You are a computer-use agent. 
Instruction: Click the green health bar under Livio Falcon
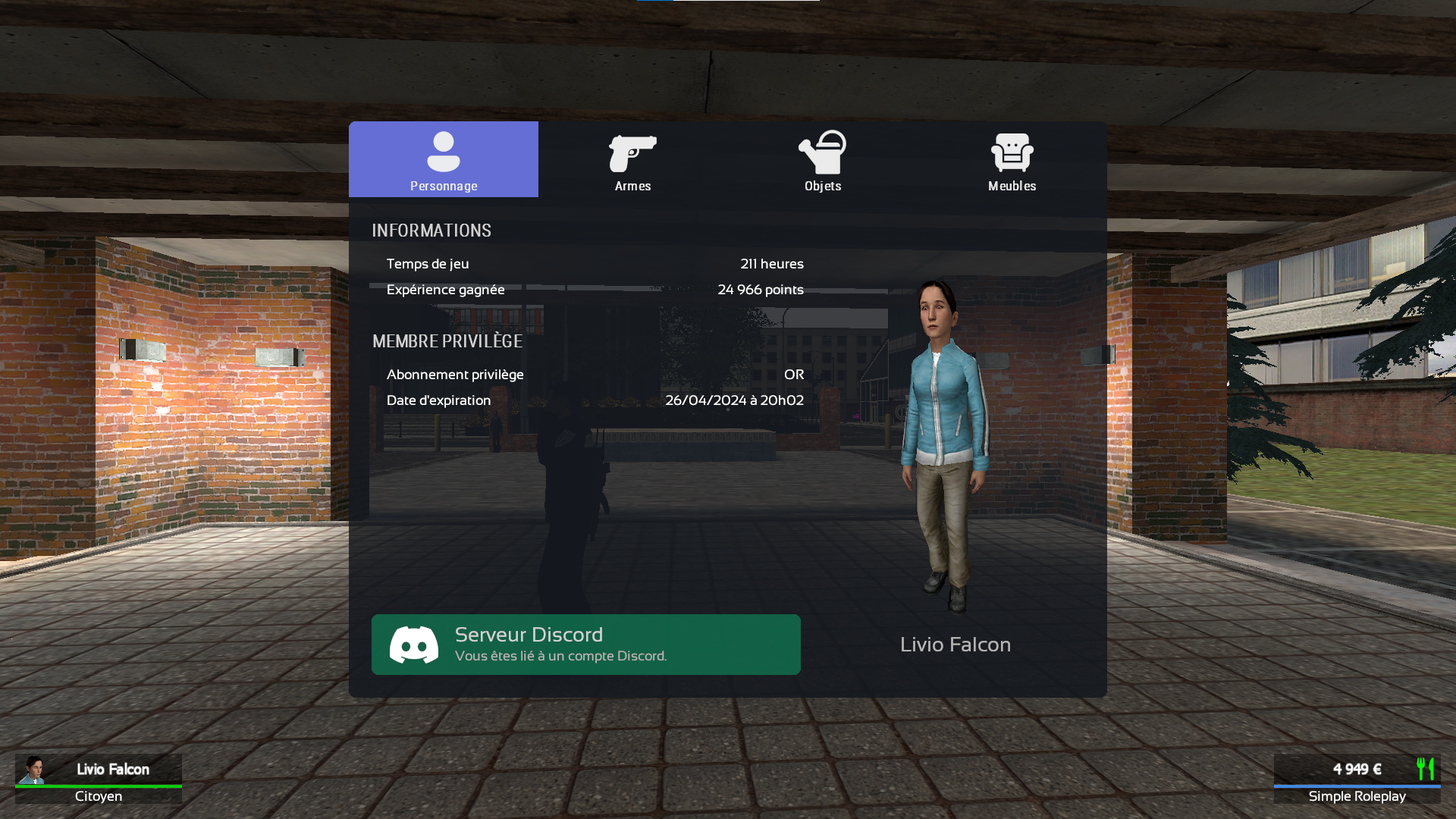click(x=99, y=786)
